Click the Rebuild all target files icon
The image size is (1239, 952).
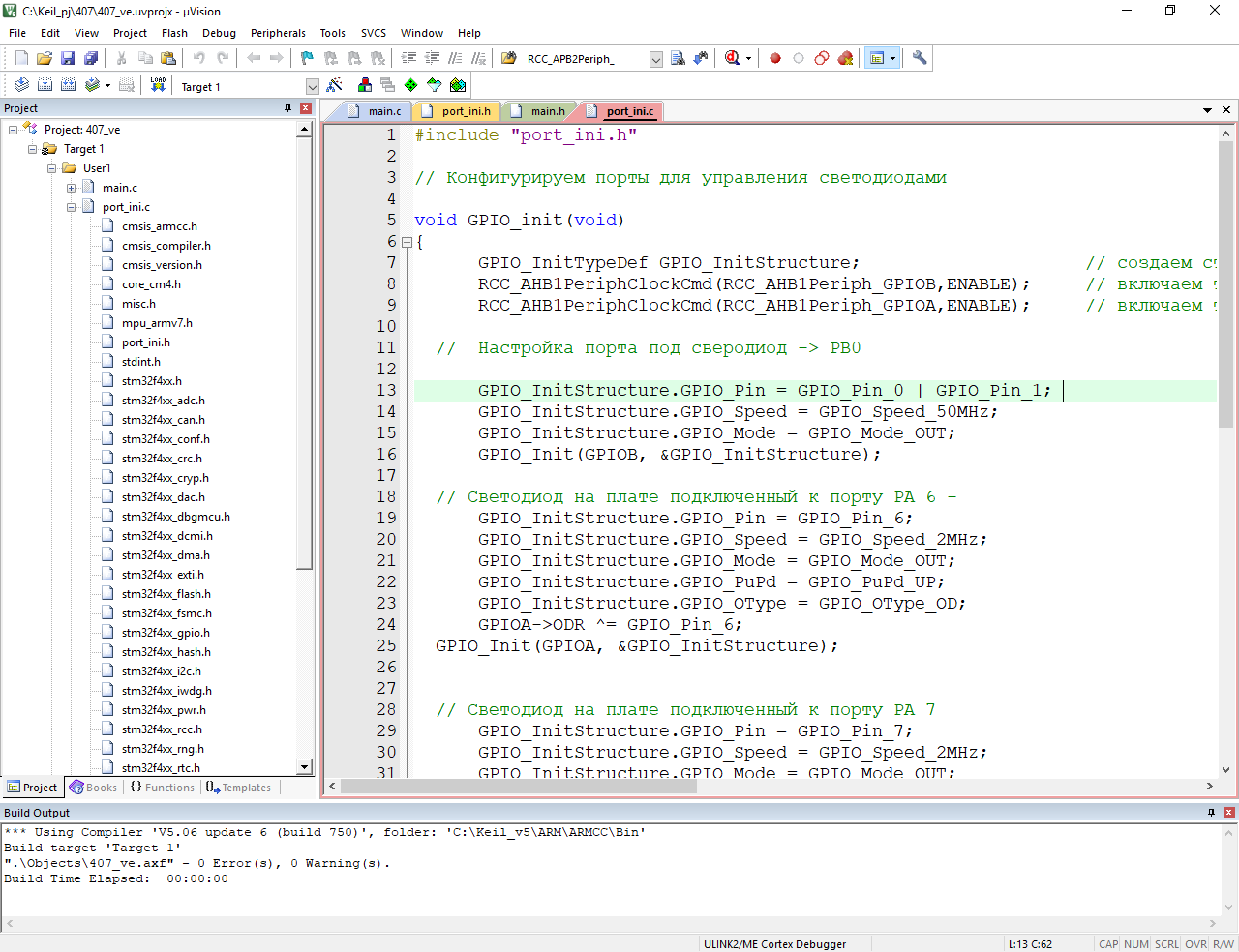pos(68,85)
